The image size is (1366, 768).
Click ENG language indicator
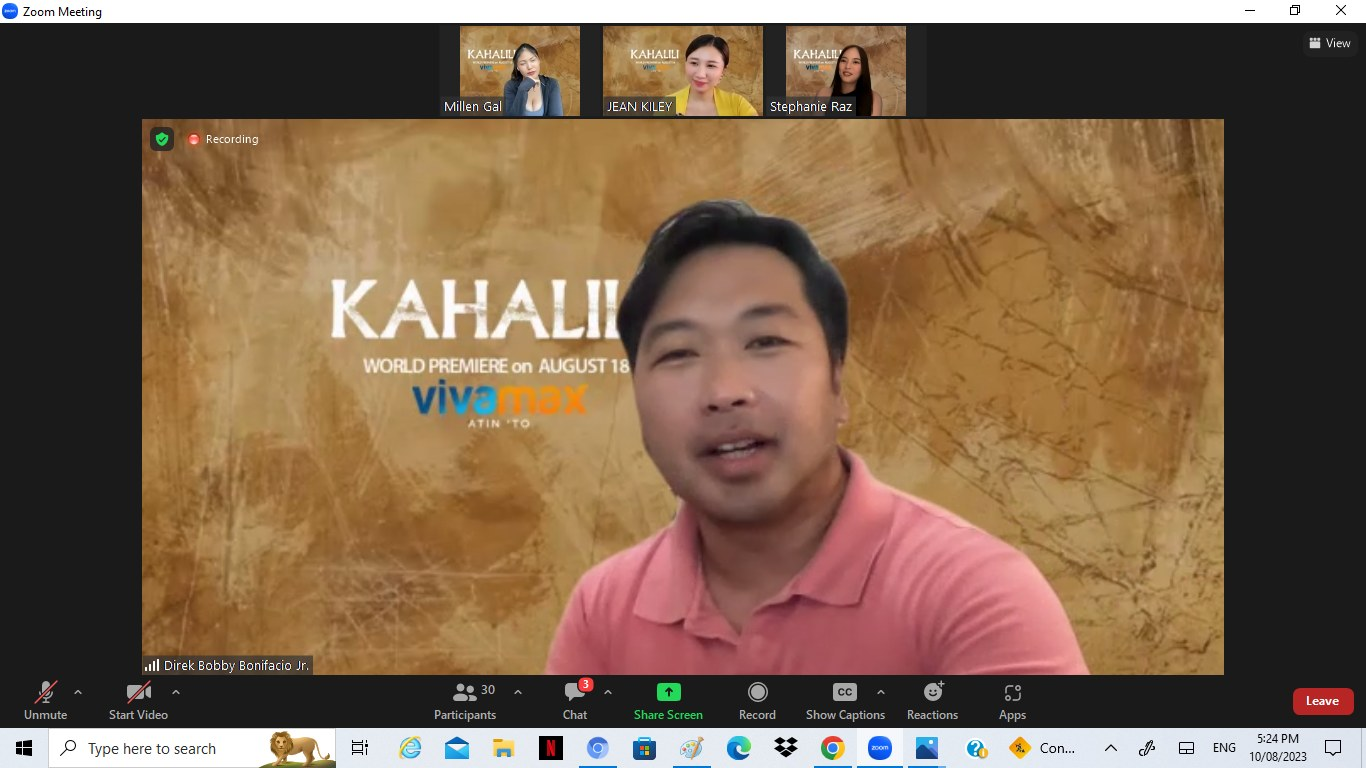click(x=1224, y=748)
